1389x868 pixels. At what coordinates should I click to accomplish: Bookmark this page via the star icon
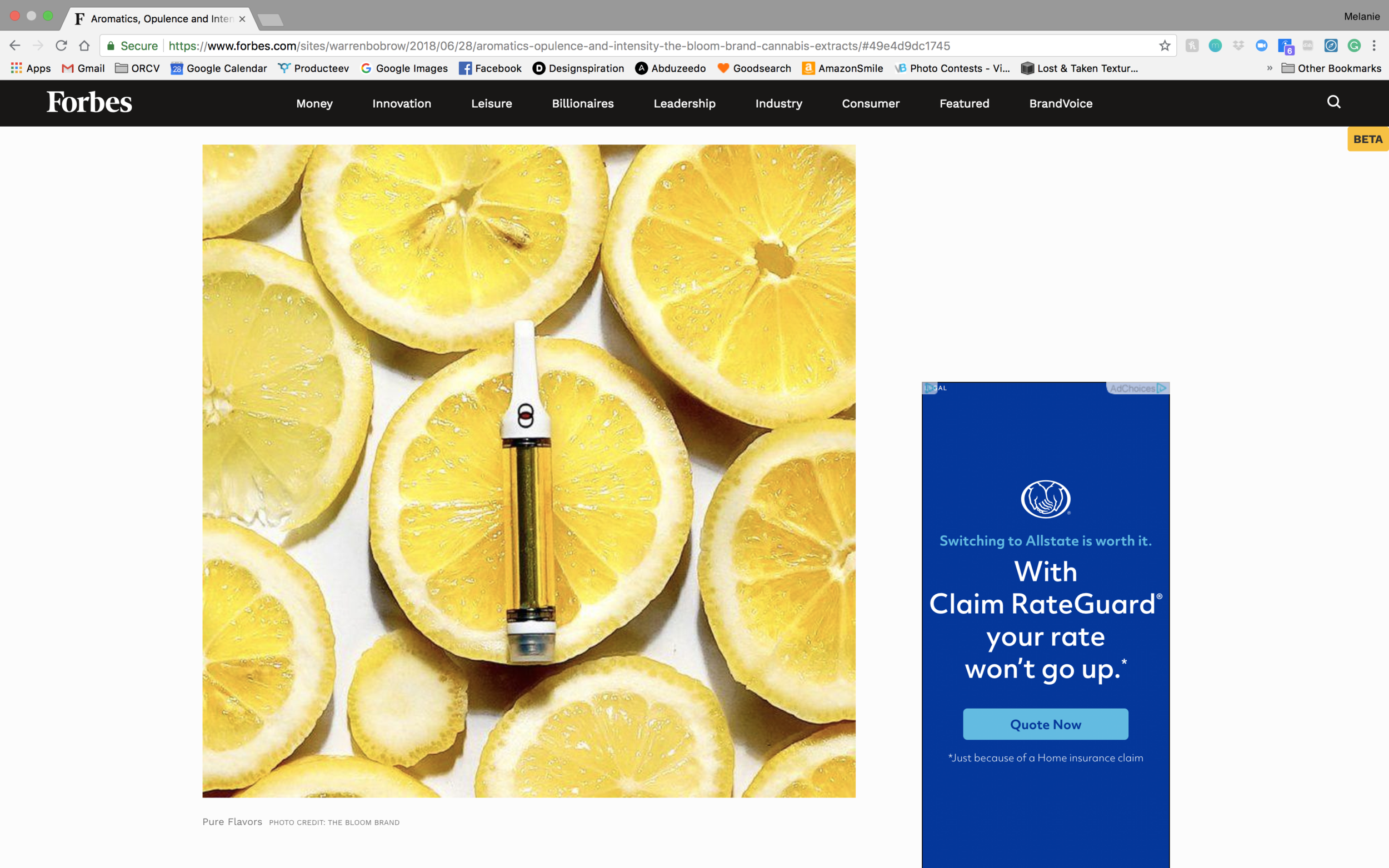(1165, 46)
